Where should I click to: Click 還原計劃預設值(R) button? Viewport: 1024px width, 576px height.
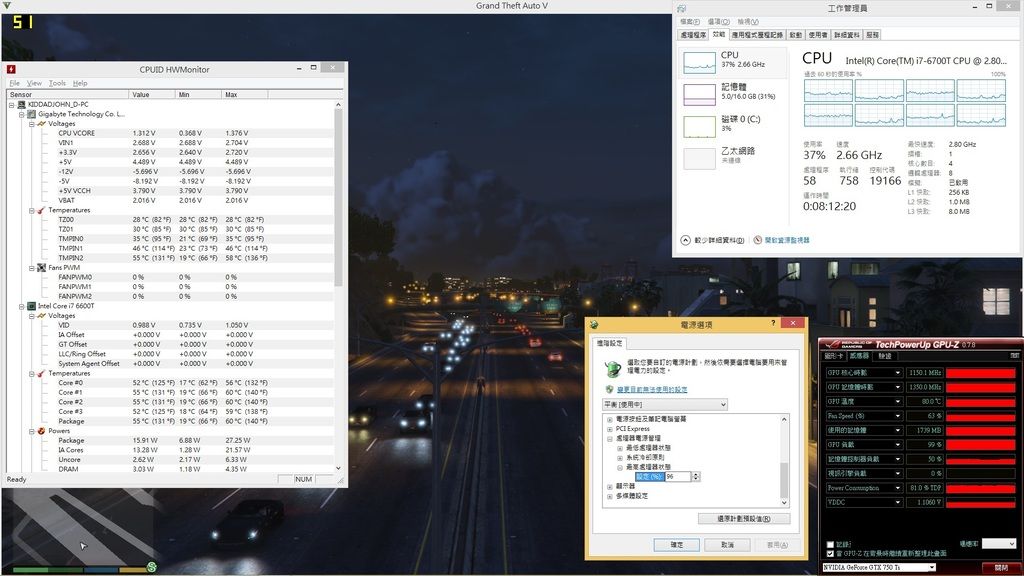[x=743, y=519]
